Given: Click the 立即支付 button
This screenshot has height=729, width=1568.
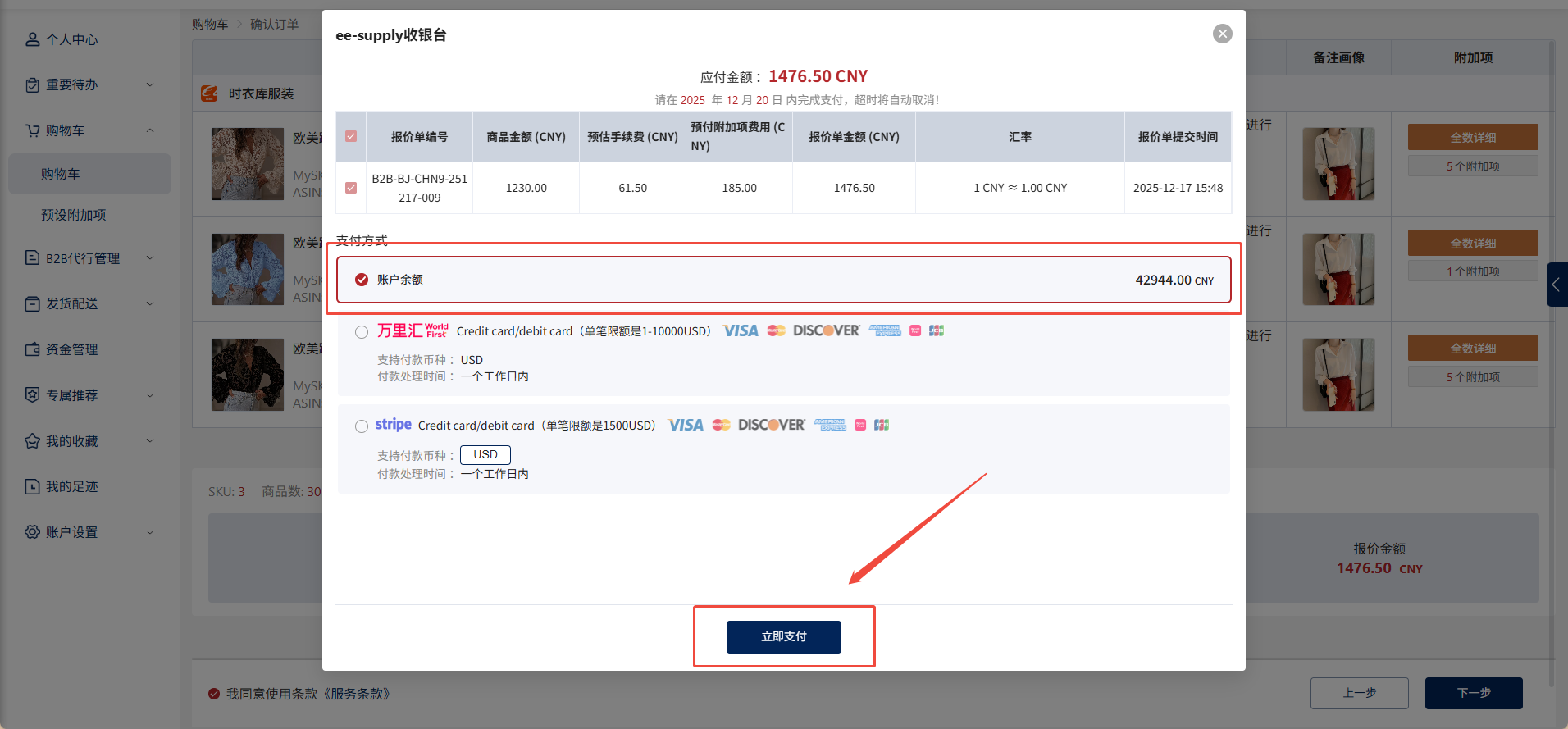Looking at the screenshot, I should (x=784, y=637).
